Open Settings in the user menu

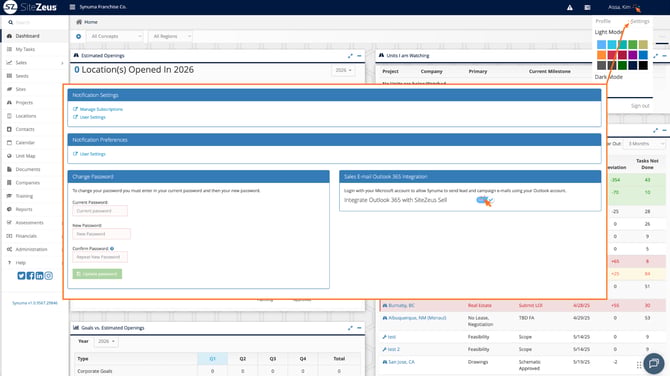639,21
